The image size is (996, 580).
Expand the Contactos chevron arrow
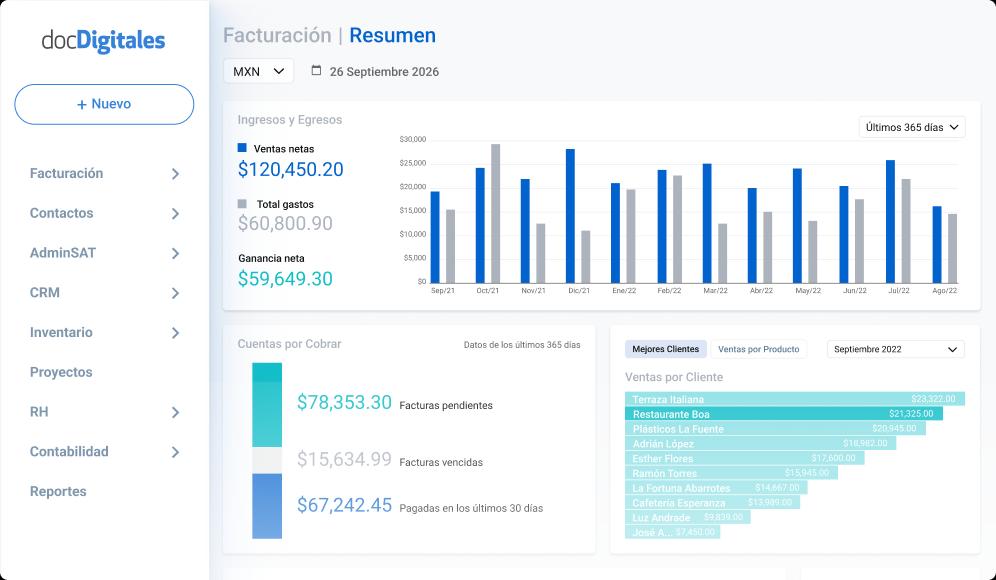click(x=175, y=214)
